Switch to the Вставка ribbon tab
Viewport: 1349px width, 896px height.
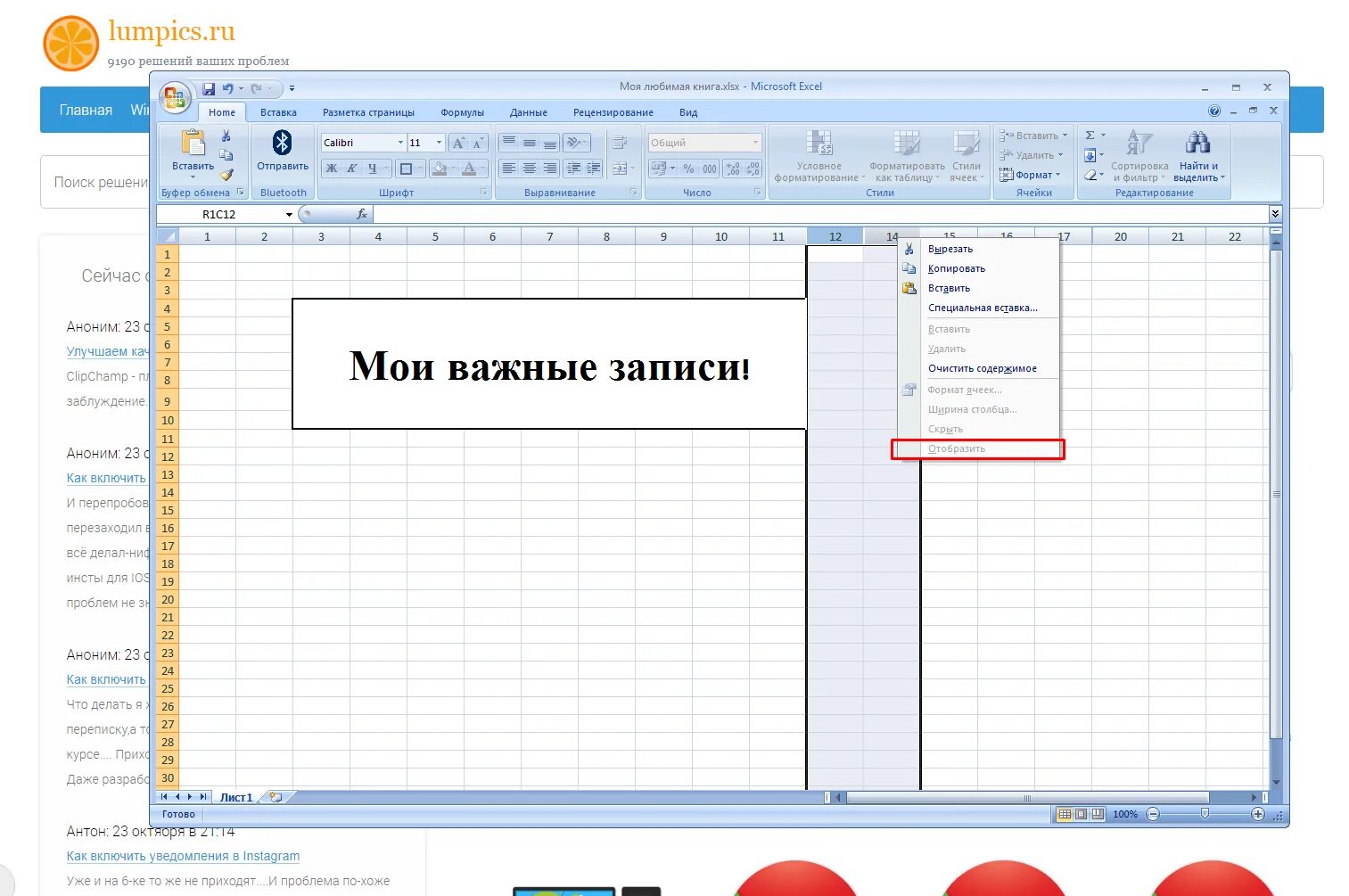(278, 112)
